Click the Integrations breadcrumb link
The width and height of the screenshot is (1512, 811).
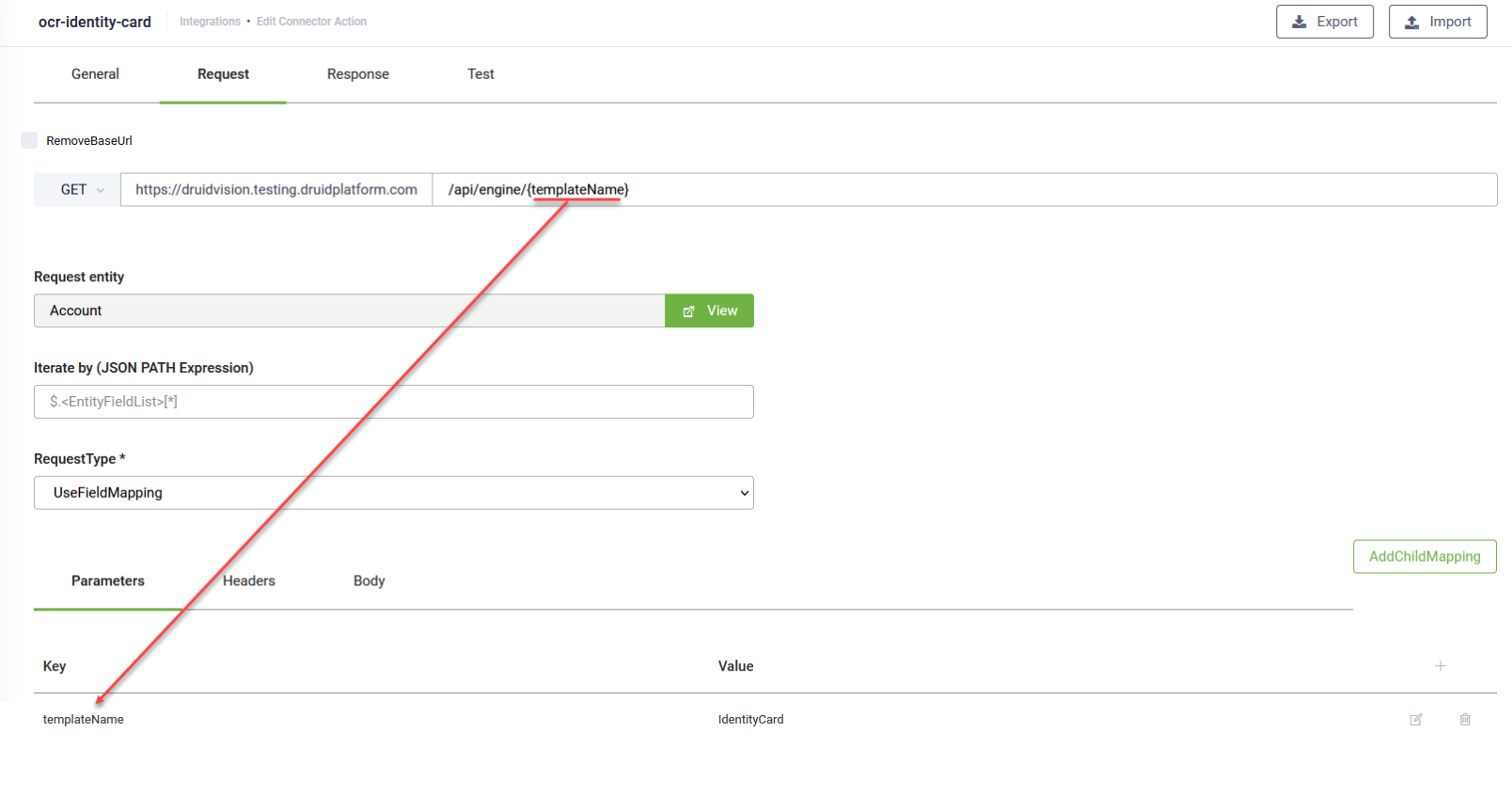coord(210,22)
